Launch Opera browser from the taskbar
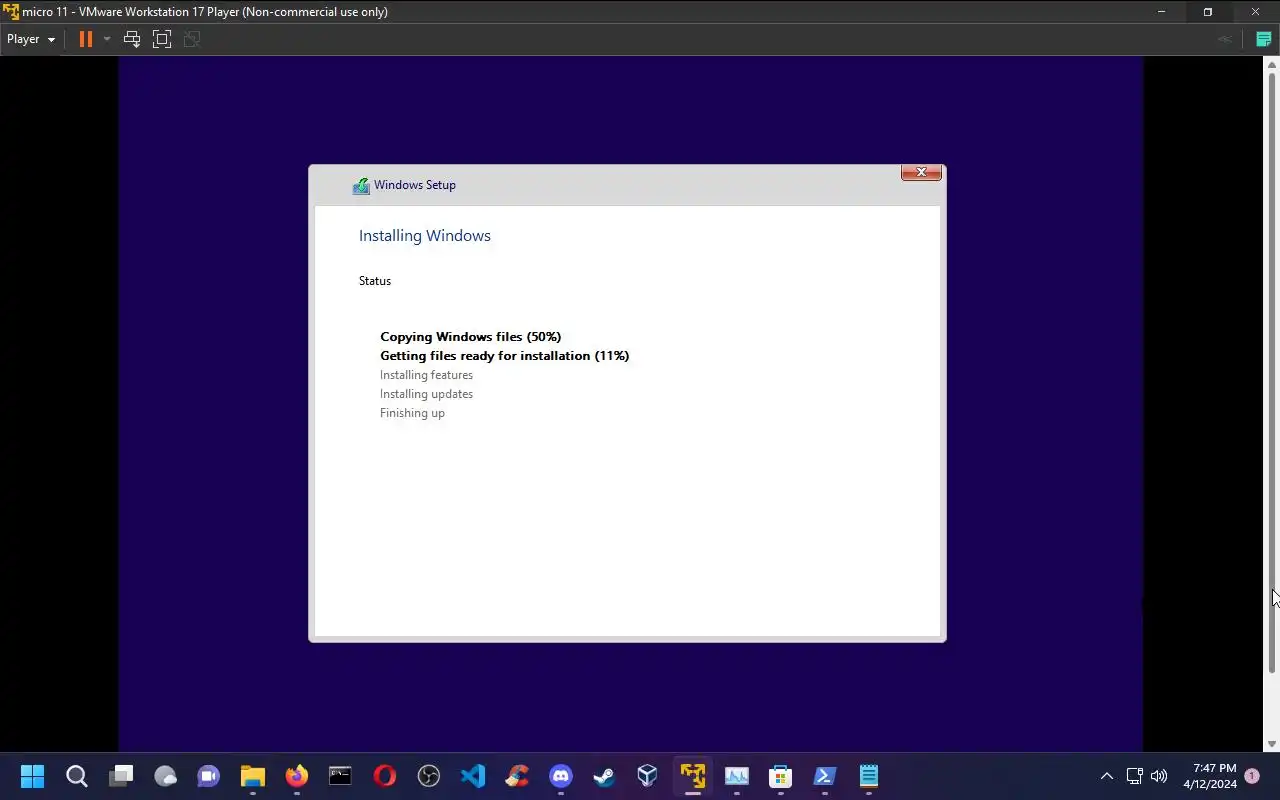 pyautogui.click(x=384, y=776)
